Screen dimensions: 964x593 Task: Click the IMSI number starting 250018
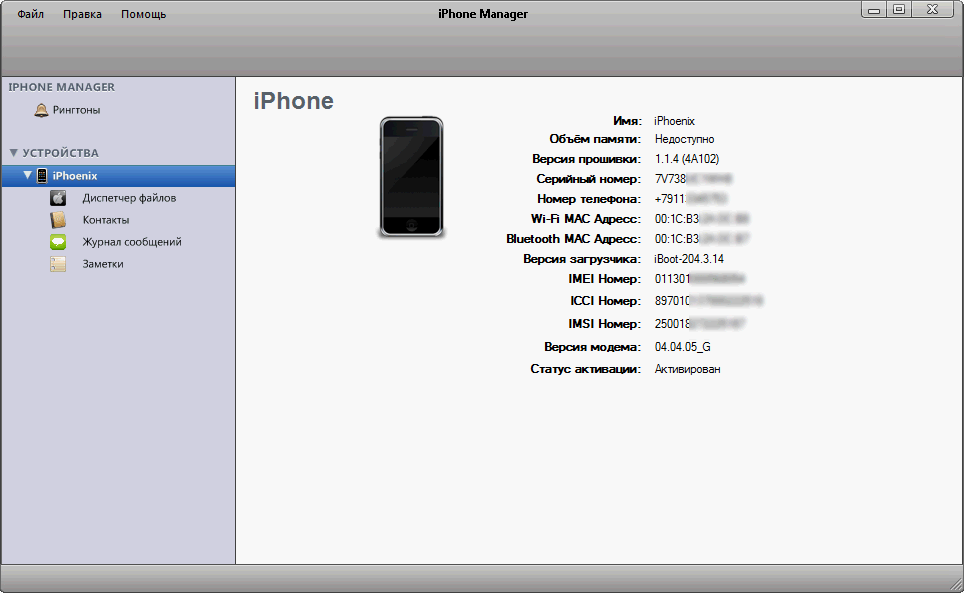[x=700, y=324]
